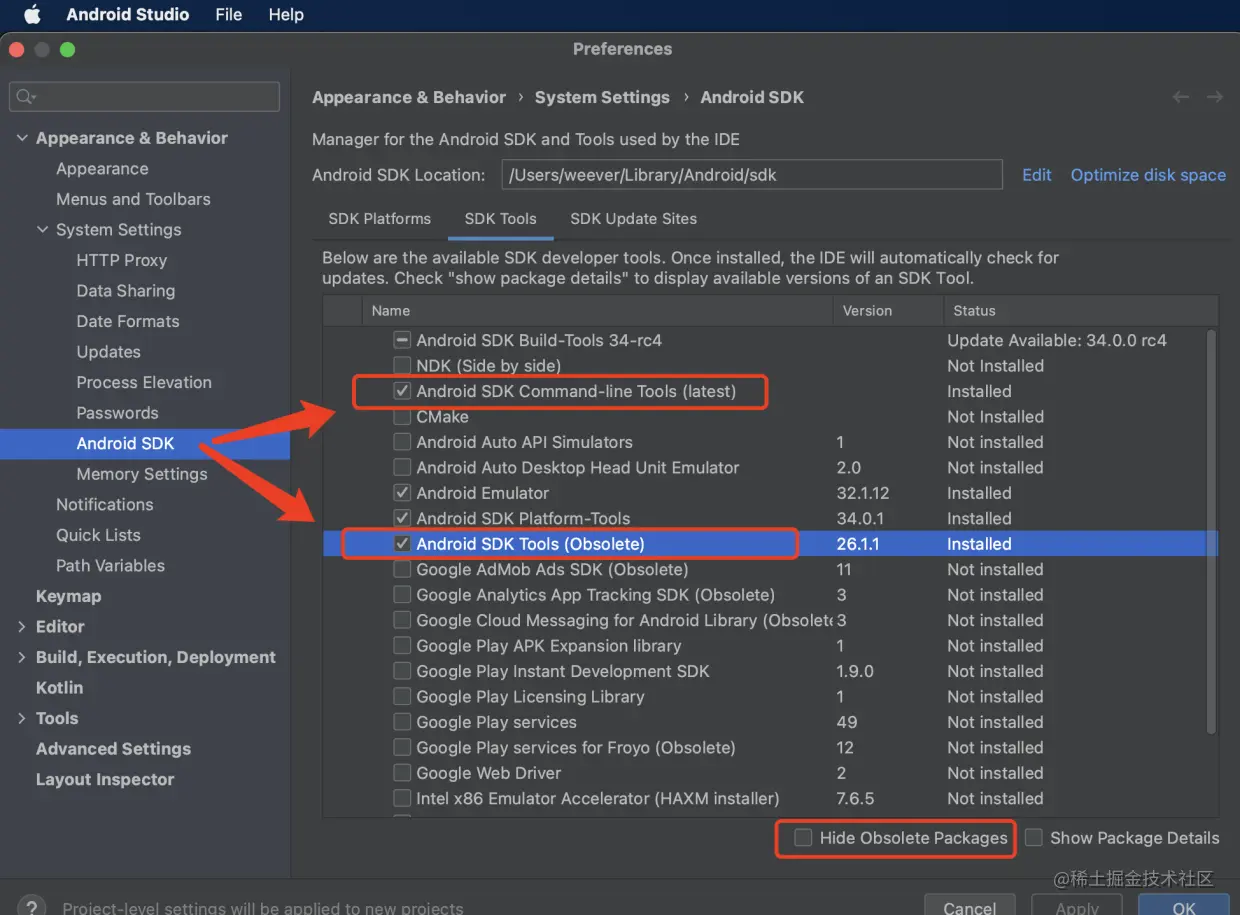Expand the Tools section
1240x915 pixels.
pos(22,718)
